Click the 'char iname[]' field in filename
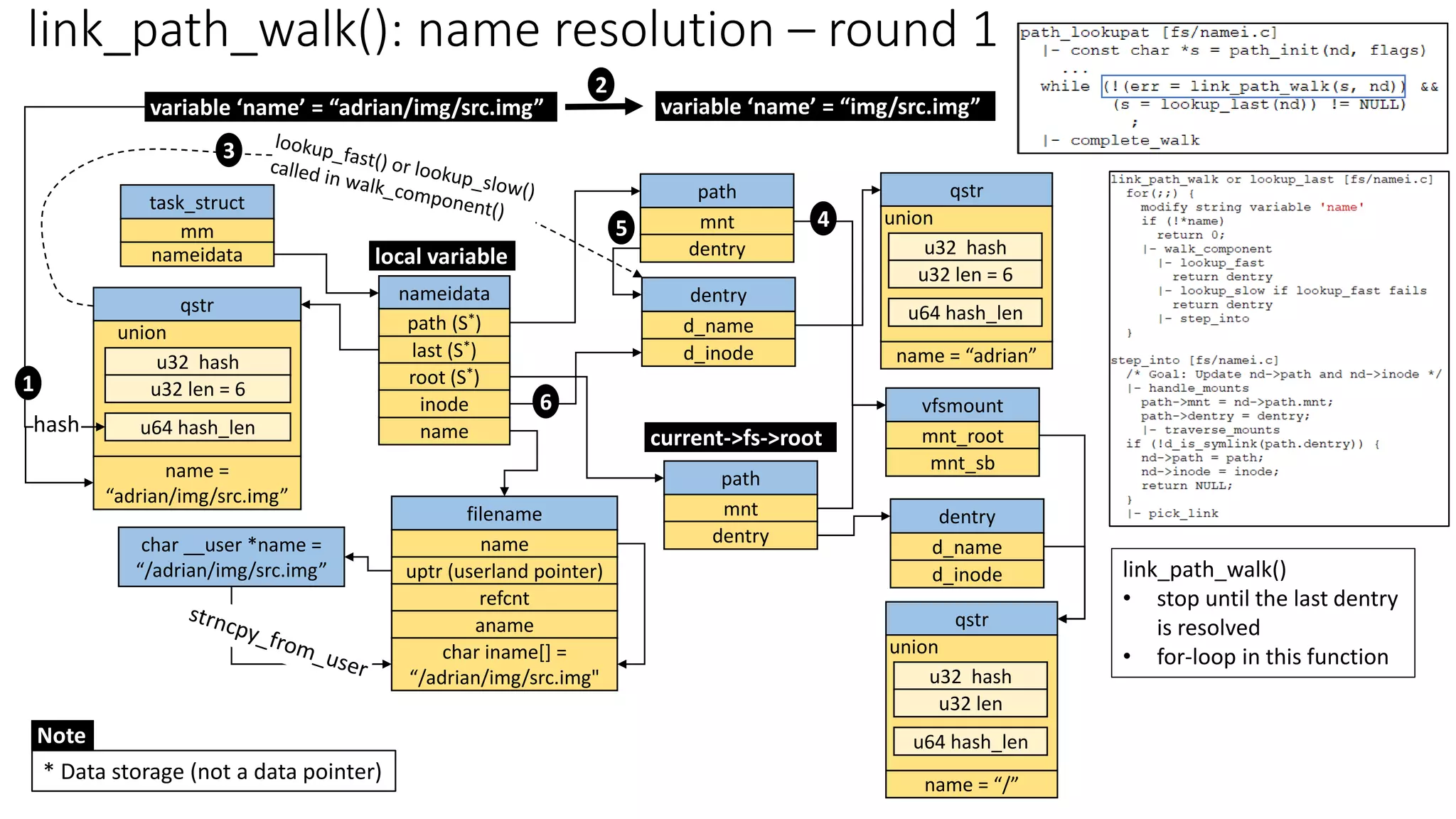 [504, 664]
